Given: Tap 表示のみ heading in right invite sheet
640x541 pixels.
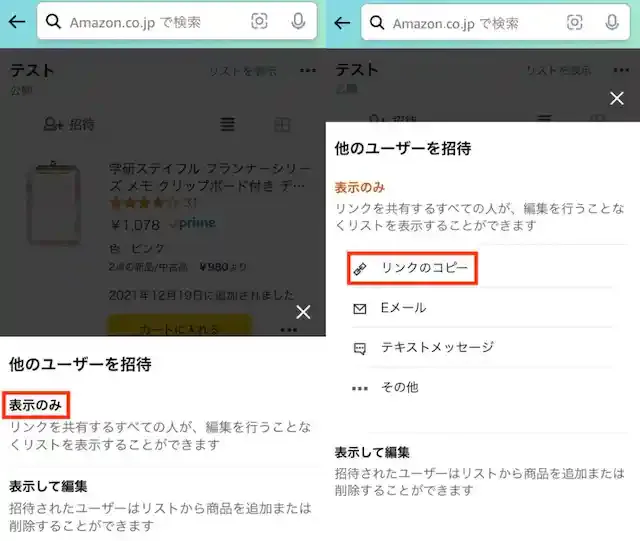Looking at the screenshot, I should 360,187.
